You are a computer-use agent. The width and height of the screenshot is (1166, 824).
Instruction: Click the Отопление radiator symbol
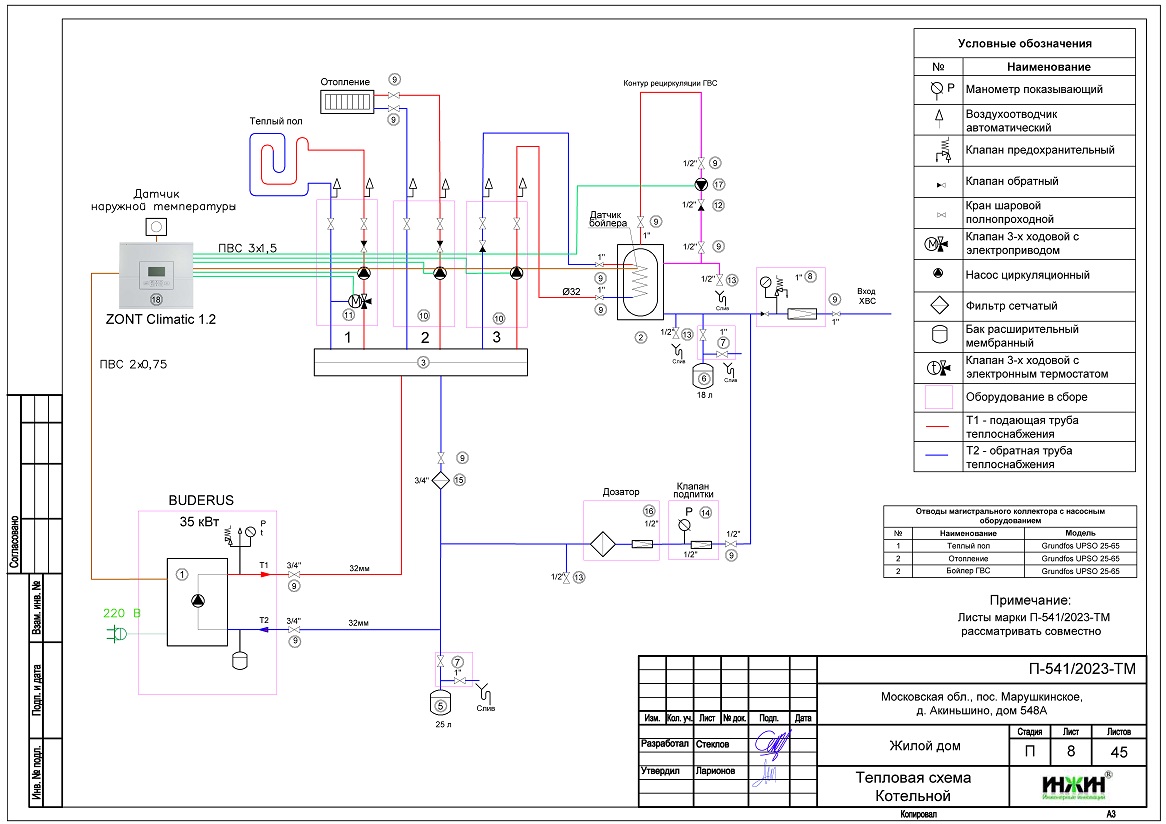(346, 101)
